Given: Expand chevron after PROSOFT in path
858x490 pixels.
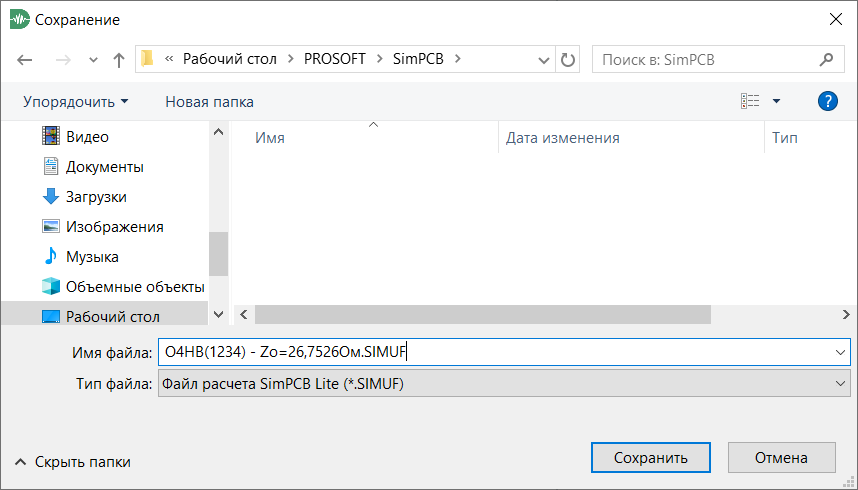Looking at the screenshot, I should [x=379, y=59].
